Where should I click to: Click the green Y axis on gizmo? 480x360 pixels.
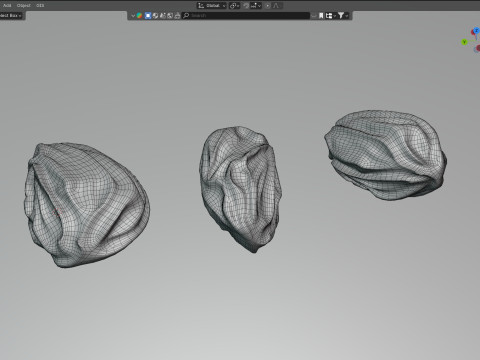[464, 42]
